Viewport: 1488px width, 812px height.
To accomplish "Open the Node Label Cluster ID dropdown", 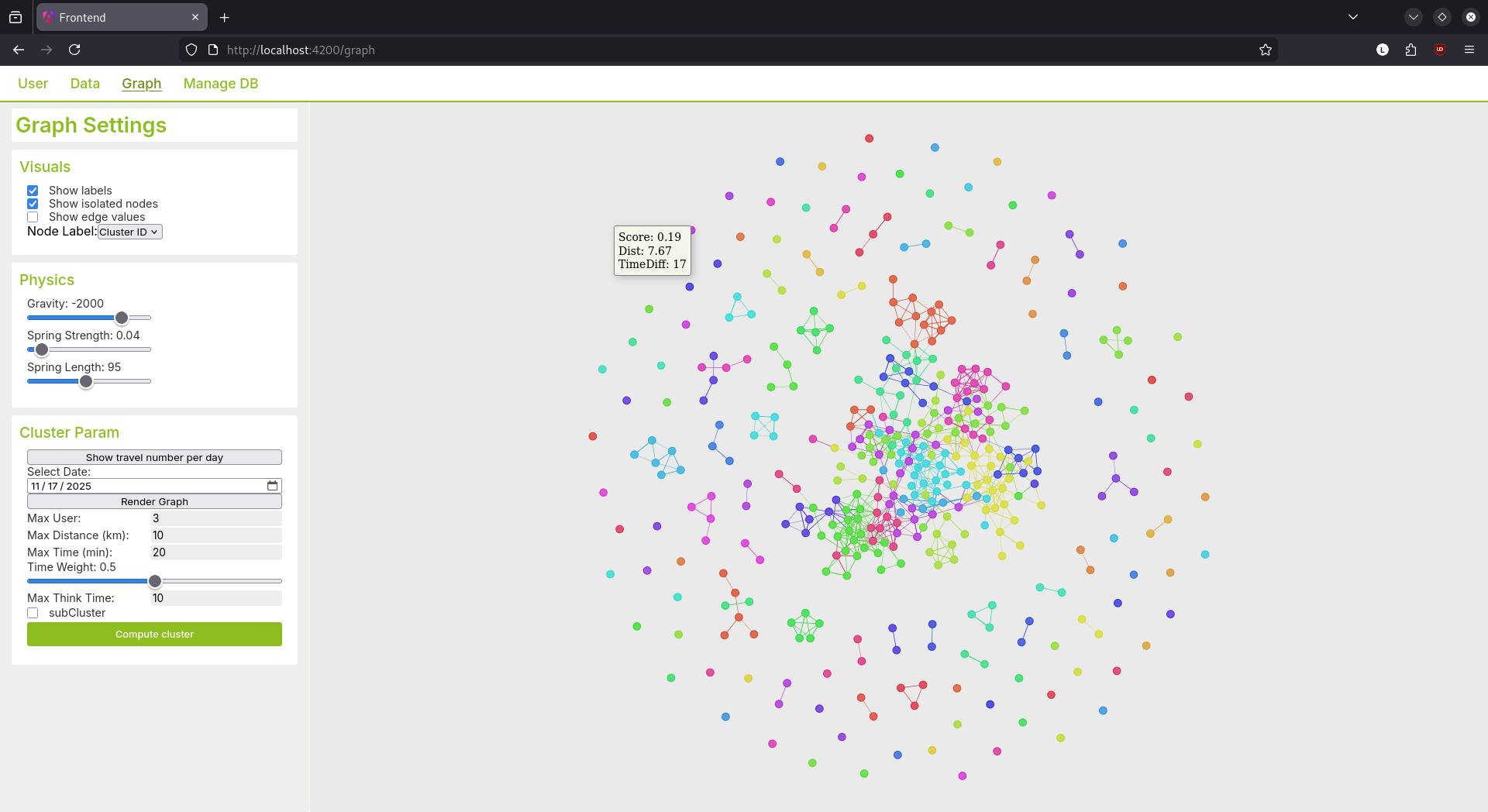I will click(x=129, y=232).
